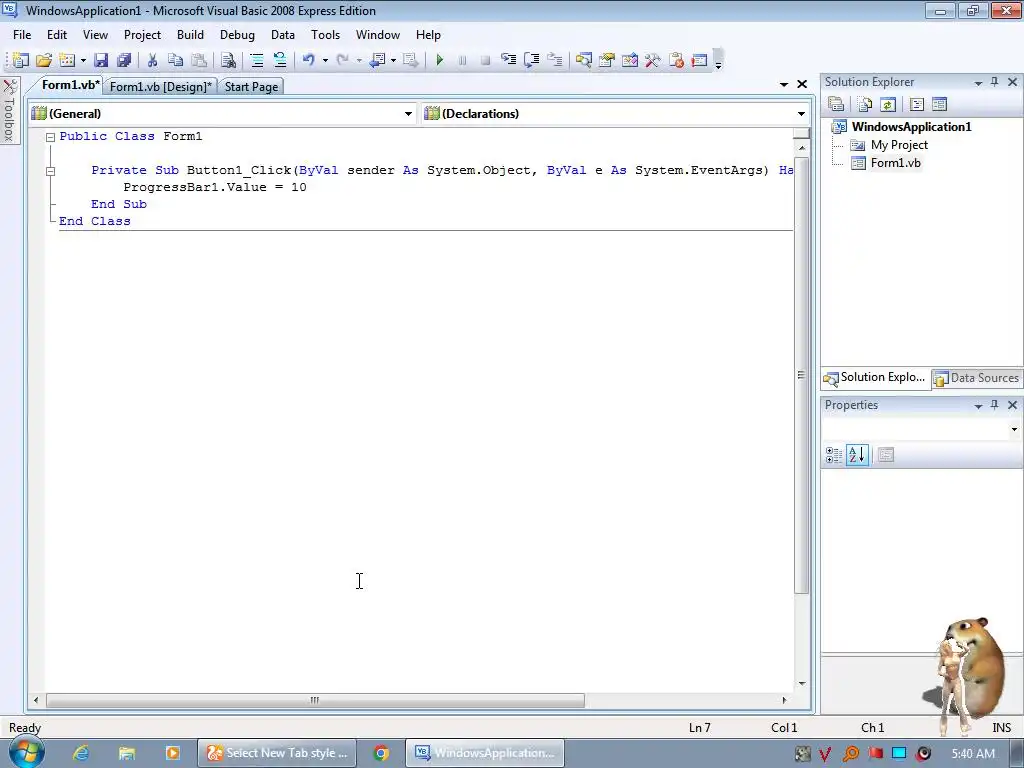The image size is (1024, 768).
Task: Save the file with the floppy icon
Action: point(101,60)
